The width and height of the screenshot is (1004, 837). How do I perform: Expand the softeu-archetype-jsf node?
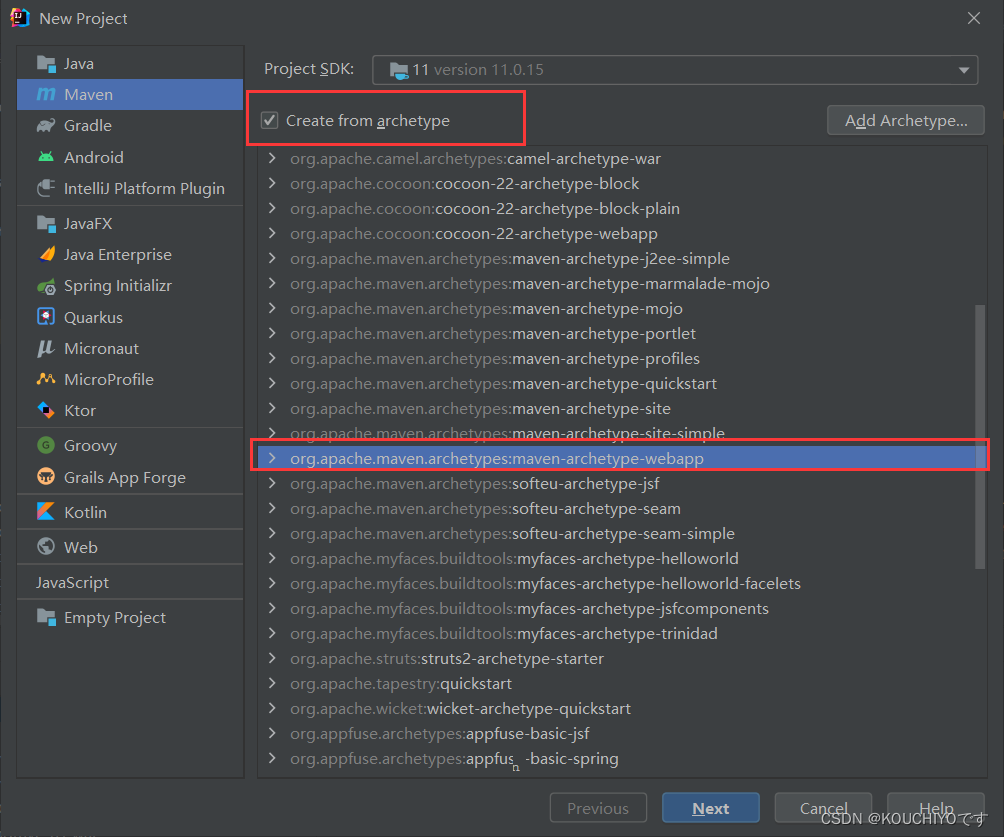272,483
